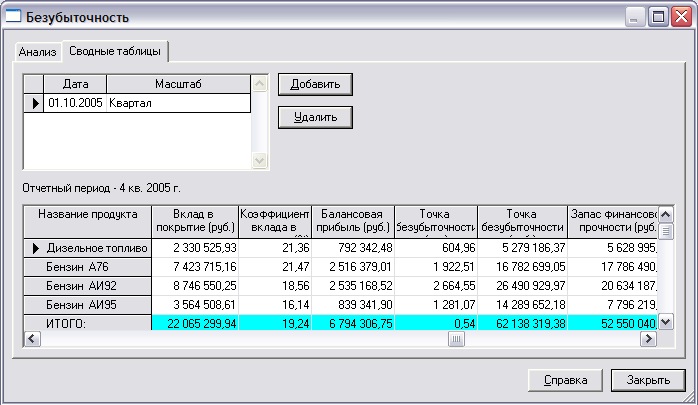This screenshot has height=405, width=698.
Task: Click the down arrow of the product table scrollbar
Action: point(666,321)
